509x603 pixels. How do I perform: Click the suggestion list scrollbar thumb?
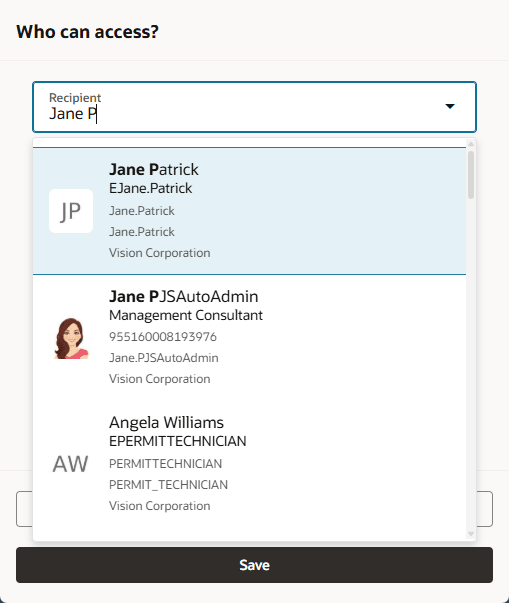[x=471, y=175]
